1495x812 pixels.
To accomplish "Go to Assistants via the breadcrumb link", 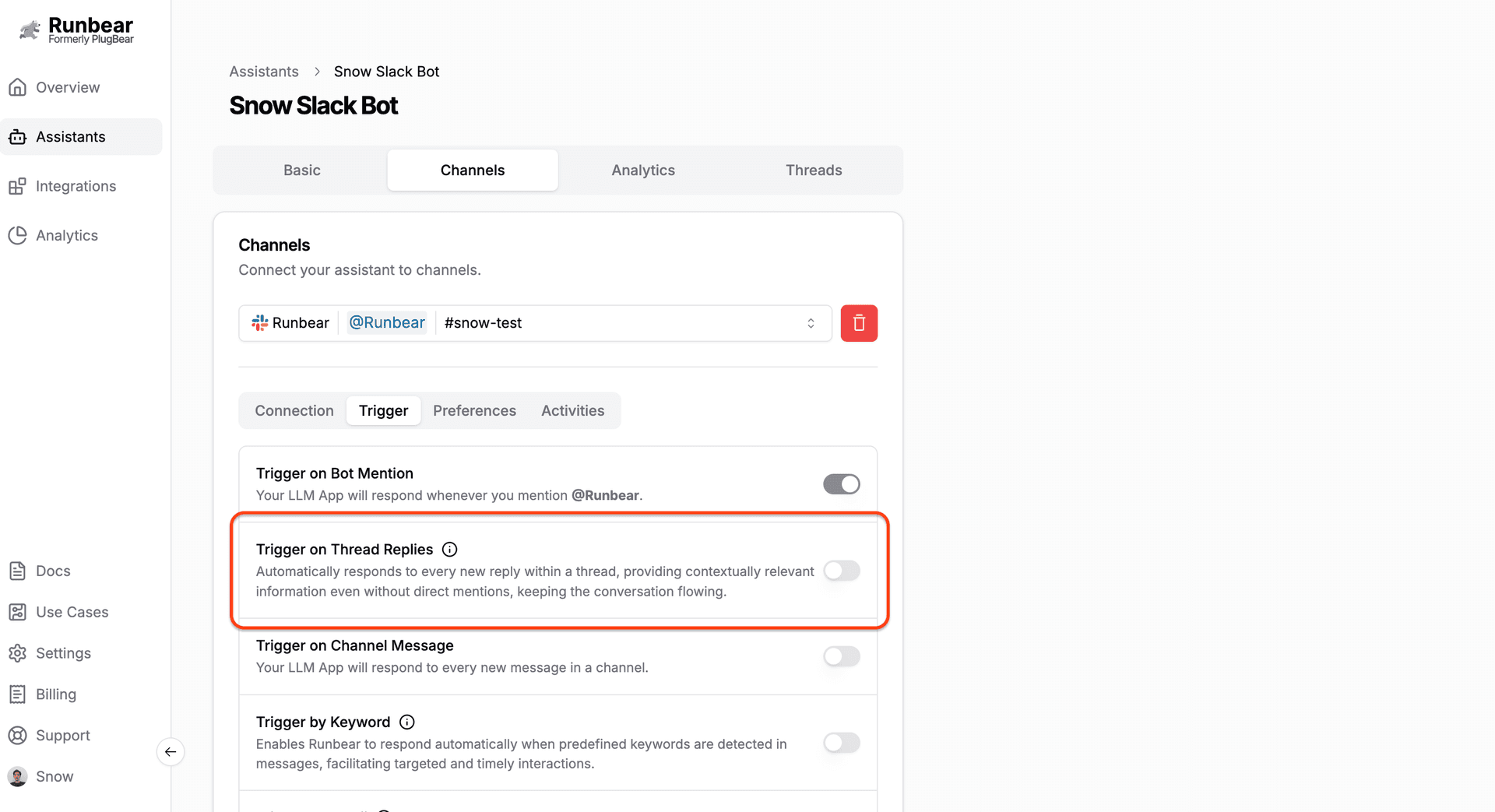I will coord(263,72).
